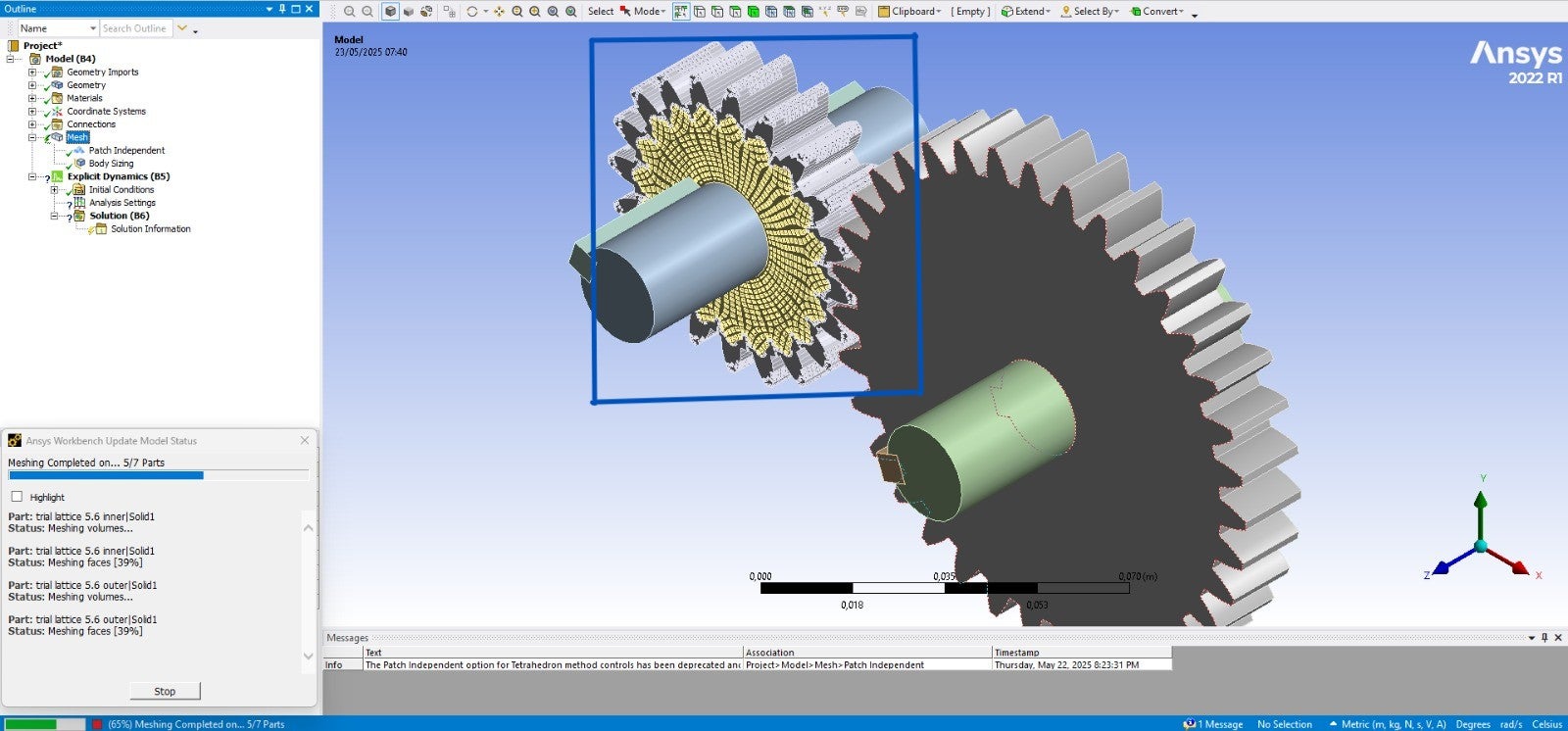Click the Search Outline input field

click(x=135, y=28)
